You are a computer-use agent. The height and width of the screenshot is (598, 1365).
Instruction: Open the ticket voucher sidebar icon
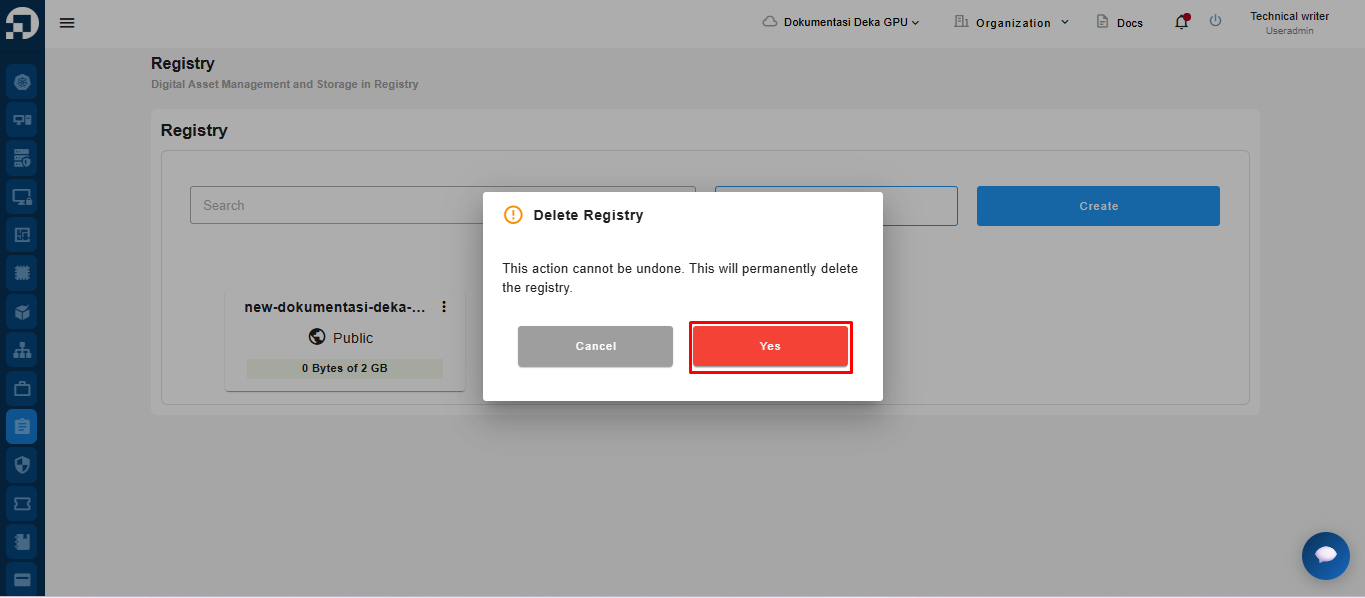[x=22, y=503]
